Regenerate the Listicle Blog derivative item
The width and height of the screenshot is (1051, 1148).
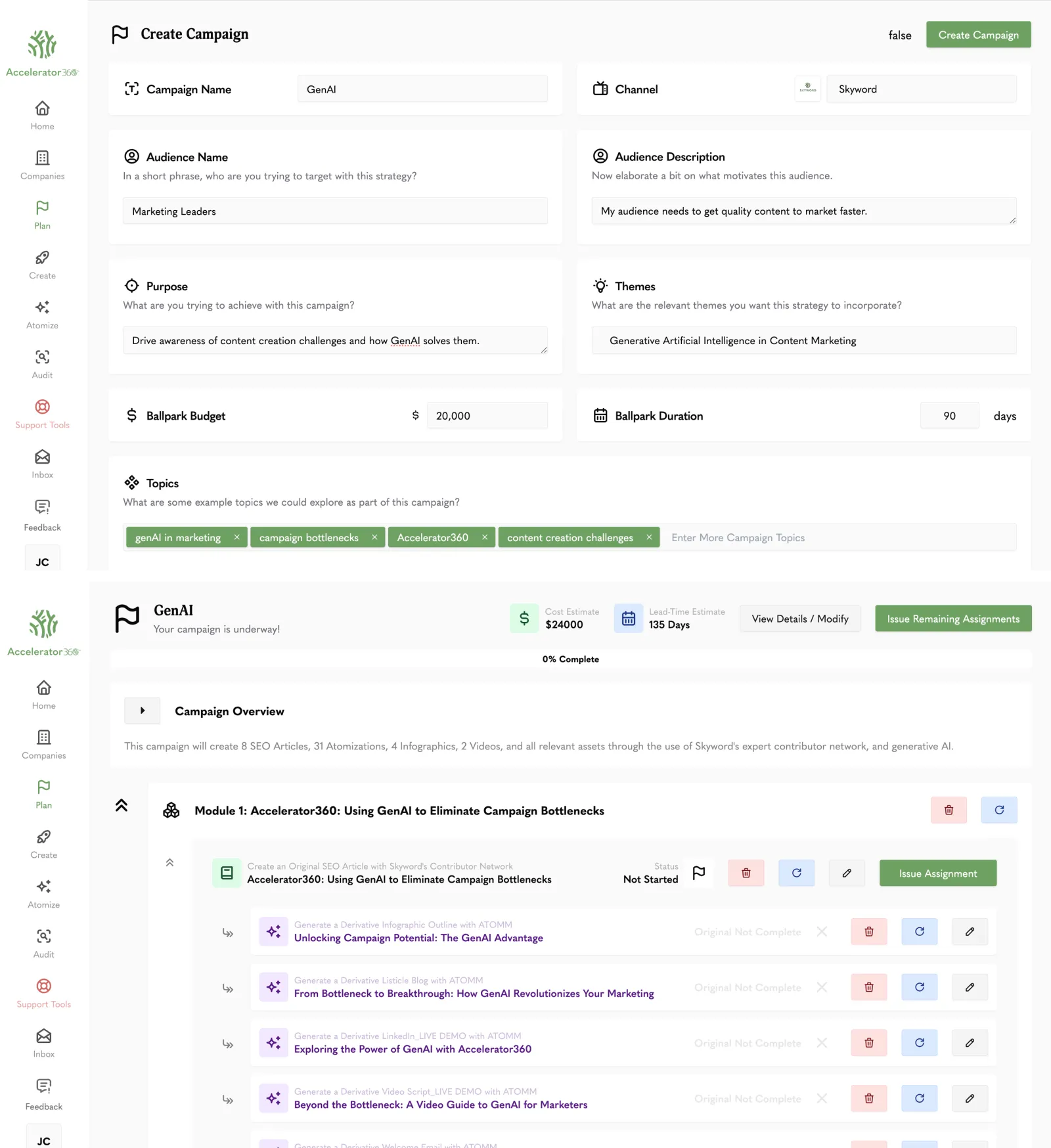(x=919, y=987)
